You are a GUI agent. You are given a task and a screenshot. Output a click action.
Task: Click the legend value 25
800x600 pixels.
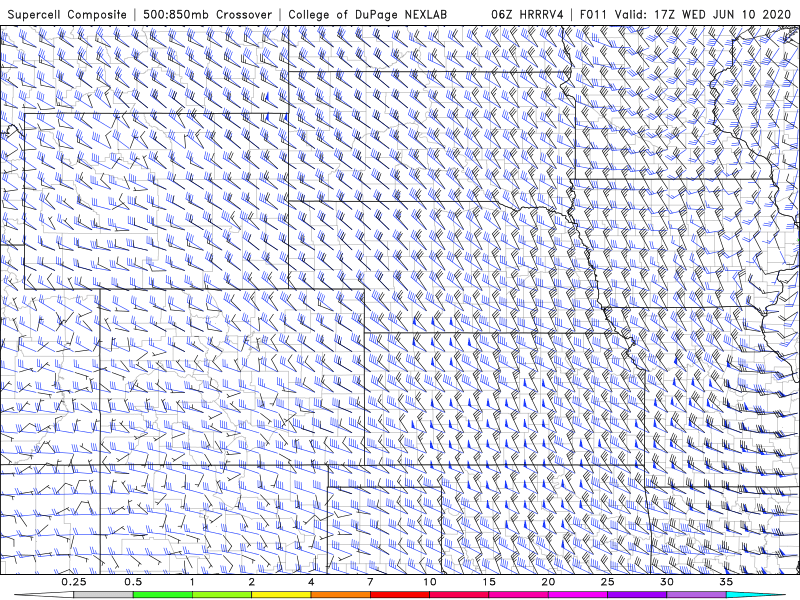(x=608, y=582)
